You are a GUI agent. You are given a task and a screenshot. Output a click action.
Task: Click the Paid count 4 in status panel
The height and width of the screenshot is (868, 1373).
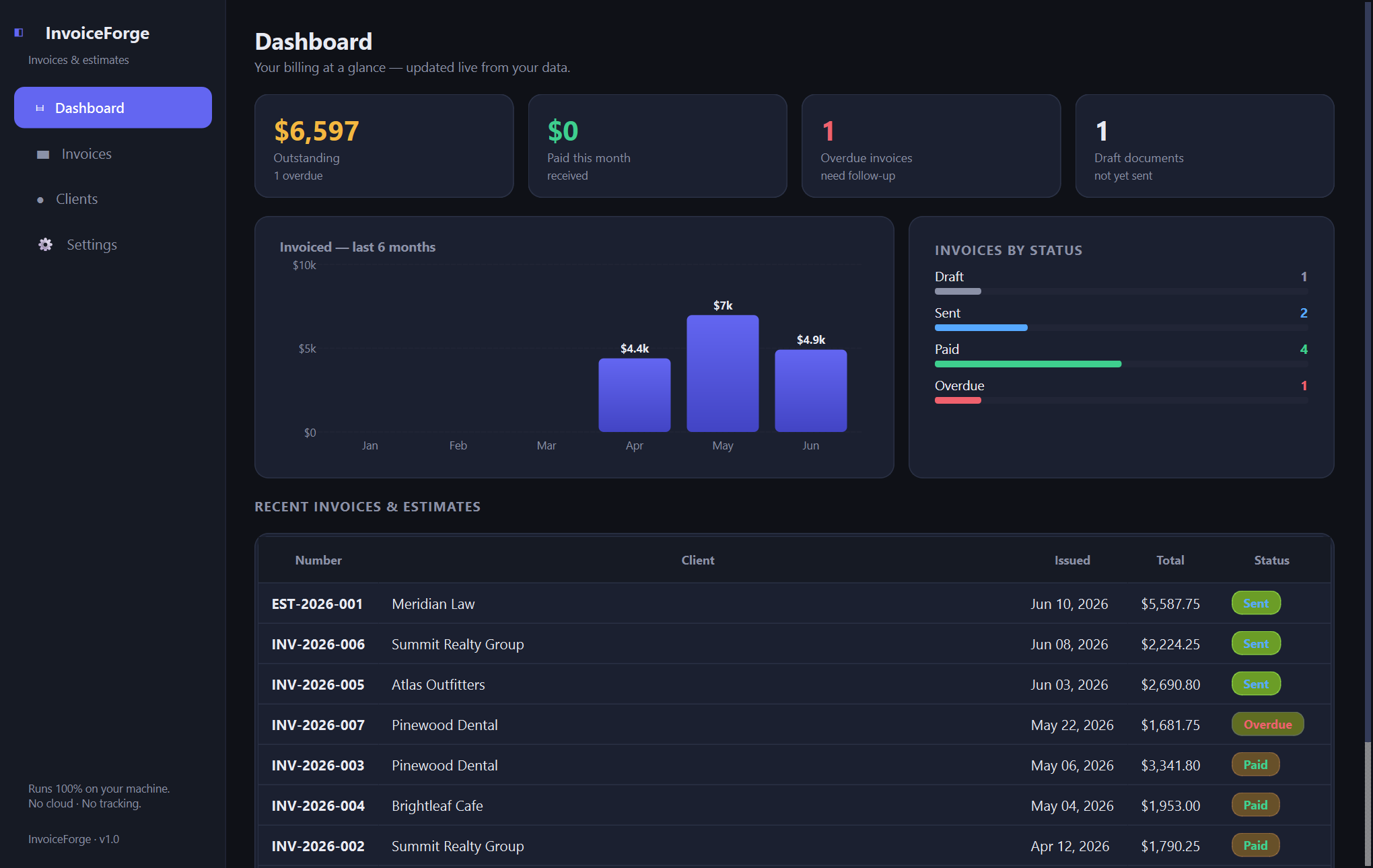pyautogui.click(x=1304, y=349)
